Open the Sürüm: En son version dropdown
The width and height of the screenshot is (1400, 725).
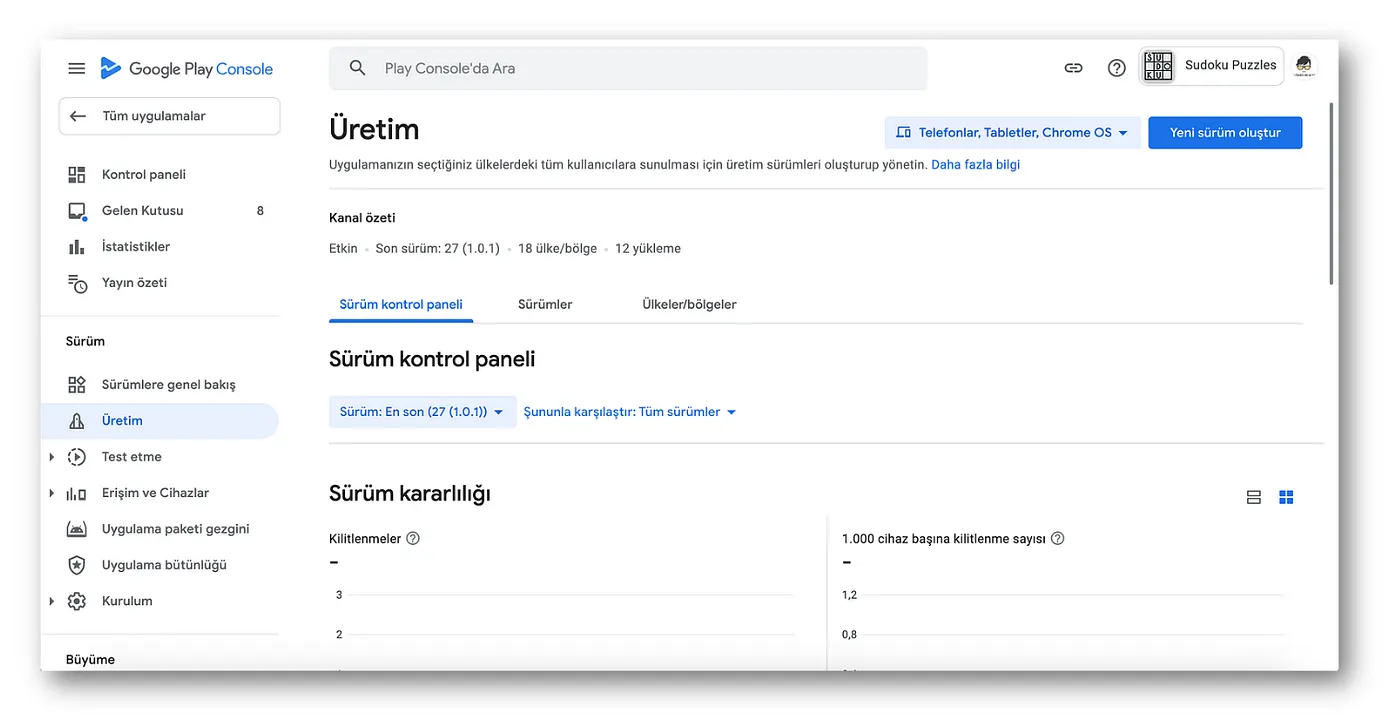coord(421,412)
